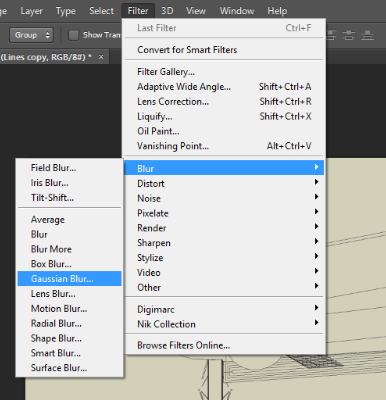Apply the Average blur
Screen dimensions: 386x400
coord(69,220)
